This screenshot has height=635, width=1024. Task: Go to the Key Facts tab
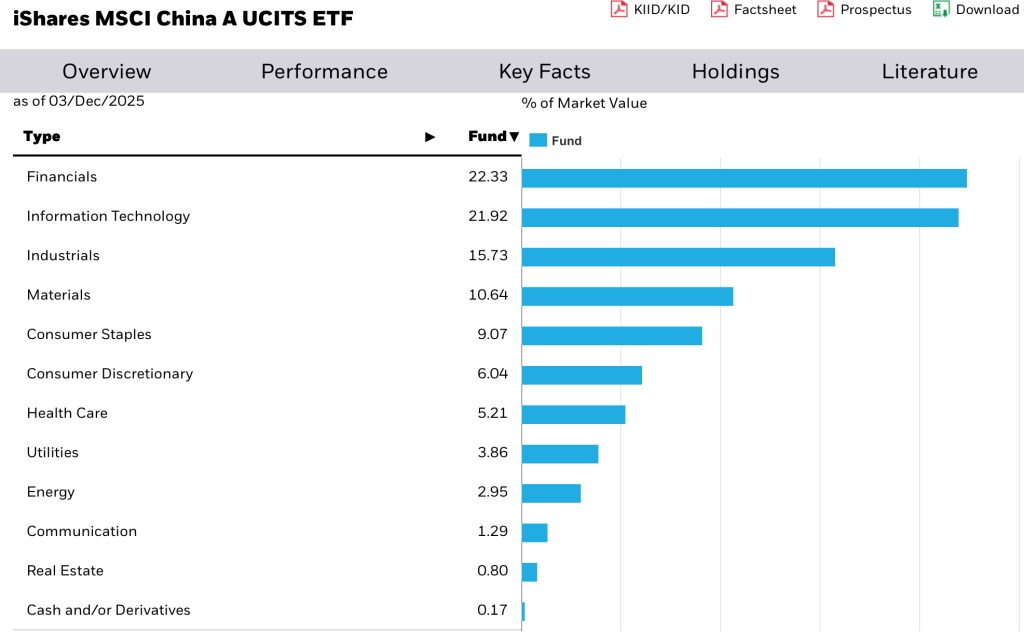544,72
